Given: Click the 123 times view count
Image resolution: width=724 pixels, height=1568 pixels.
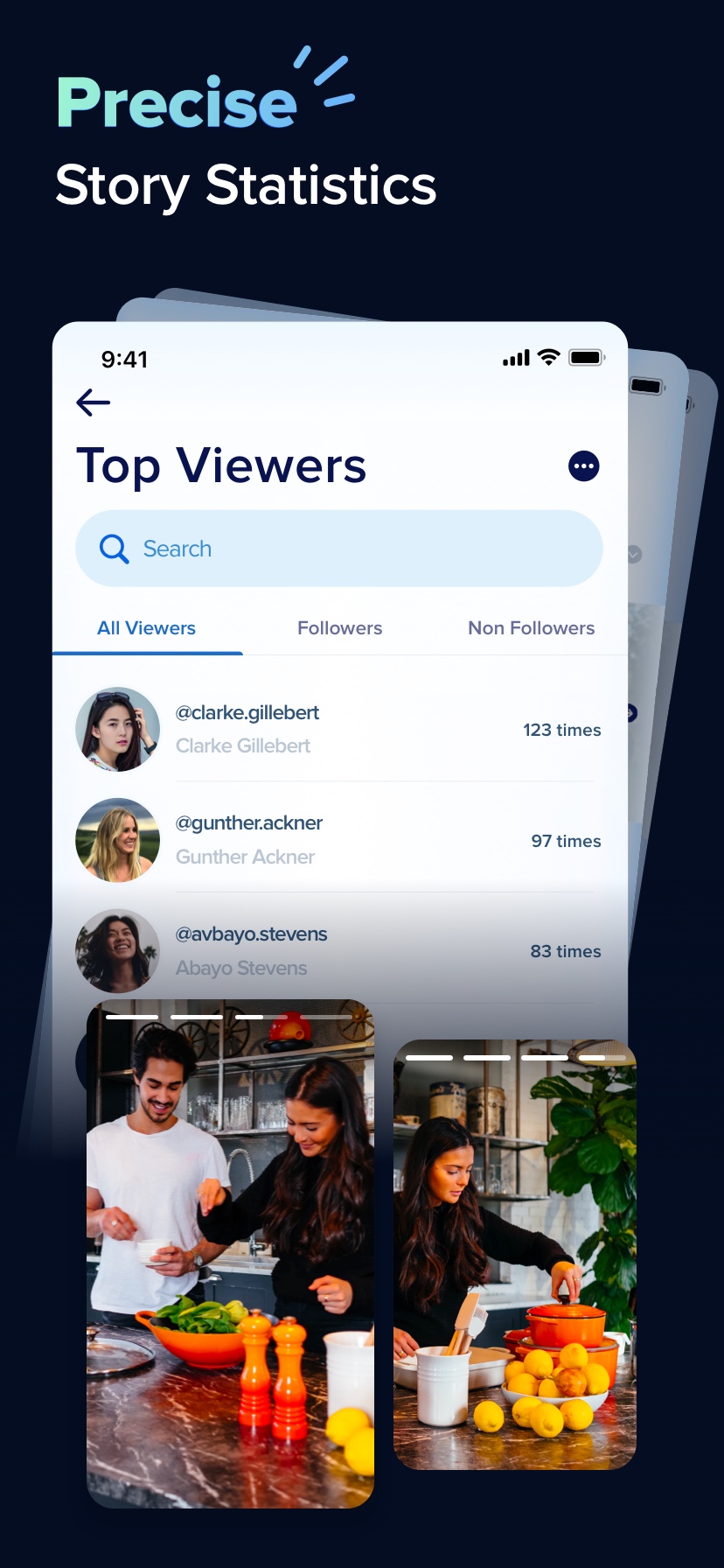Looking at the screenshot, I should pyautogui.click(x=562, y=730).
